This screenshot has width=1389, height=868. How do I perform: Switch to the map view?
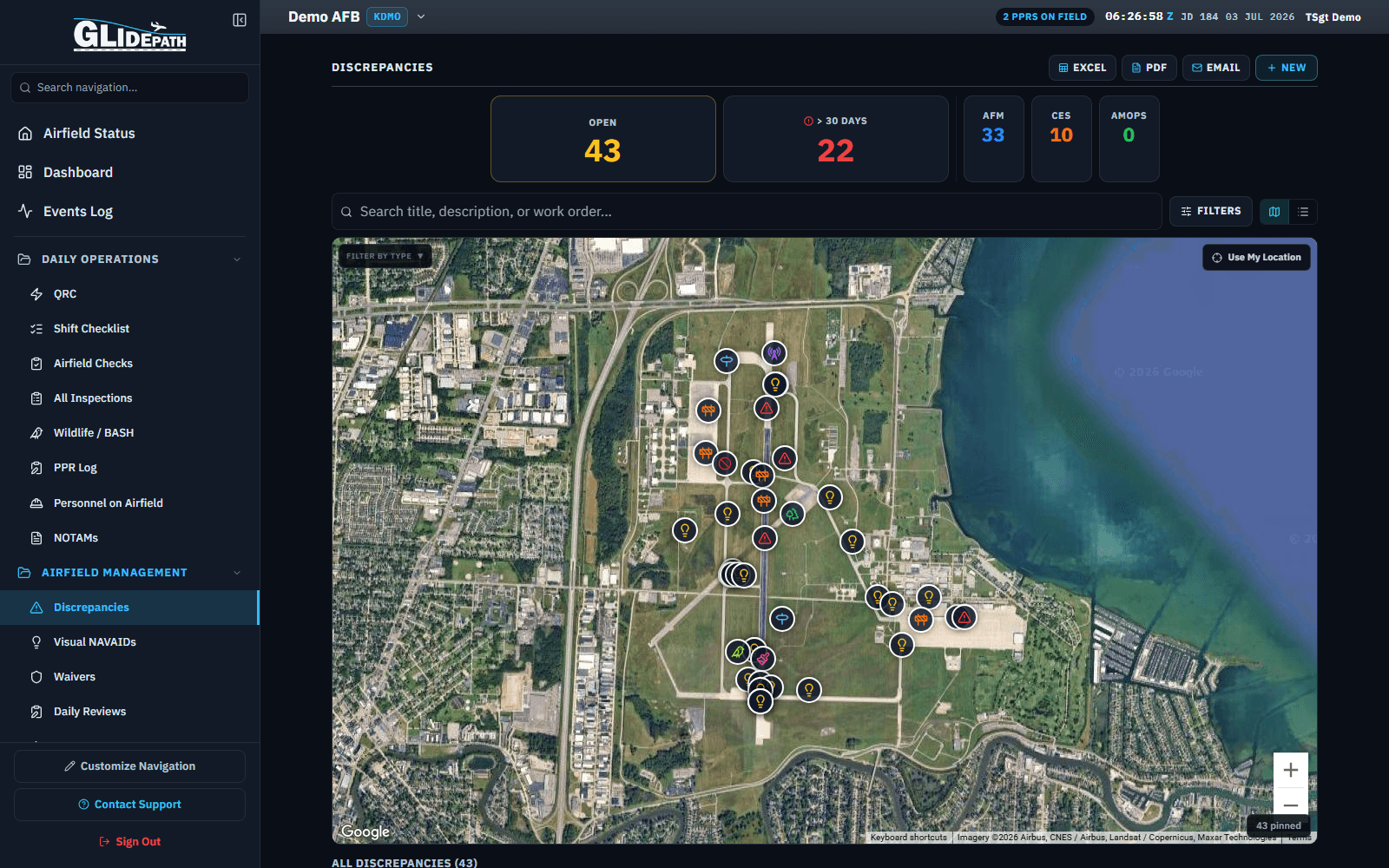coord(1274,212)
